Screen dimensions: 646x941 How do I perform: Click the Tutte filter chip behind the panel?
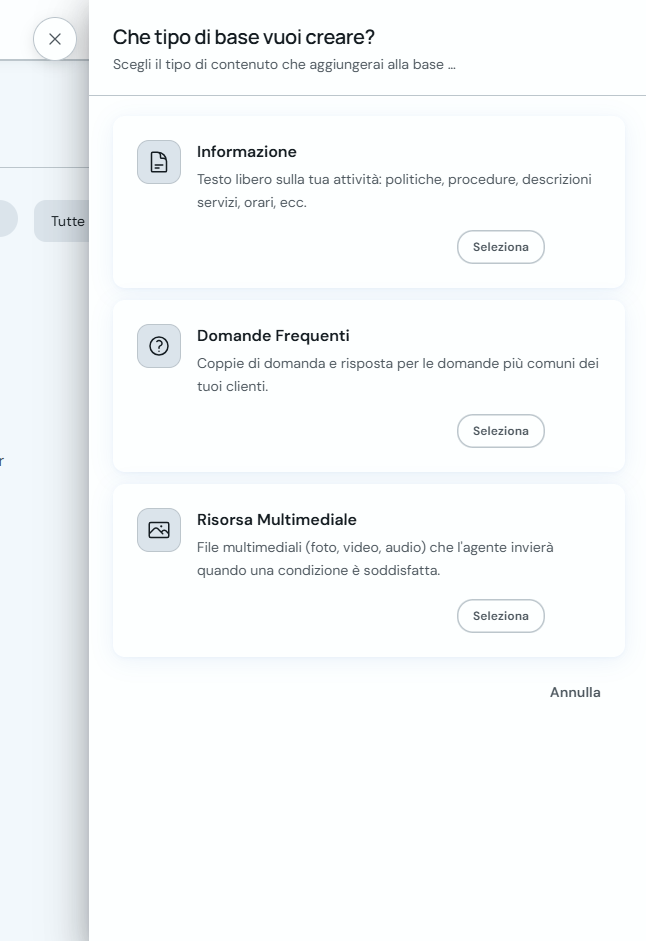tap(62, 221)
